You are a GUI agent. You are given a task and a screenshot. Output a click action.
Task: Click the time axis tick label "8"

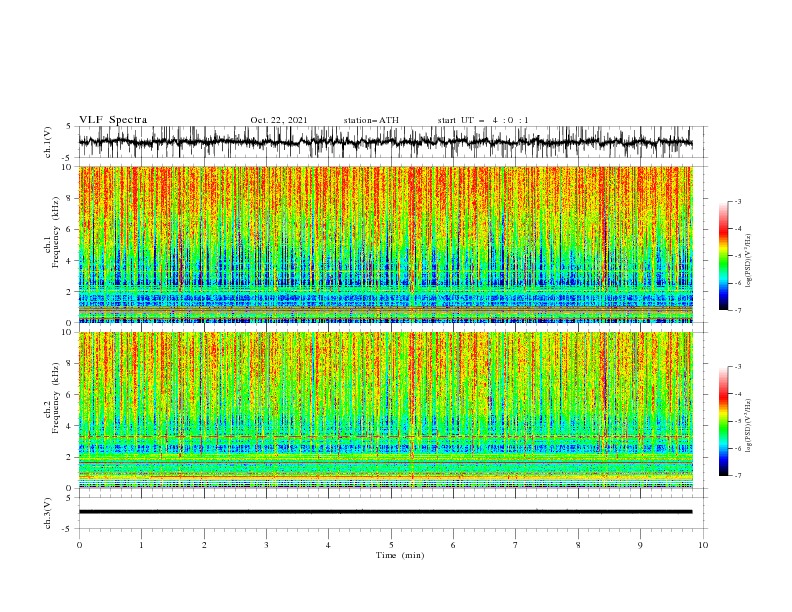tap(578, 545)
